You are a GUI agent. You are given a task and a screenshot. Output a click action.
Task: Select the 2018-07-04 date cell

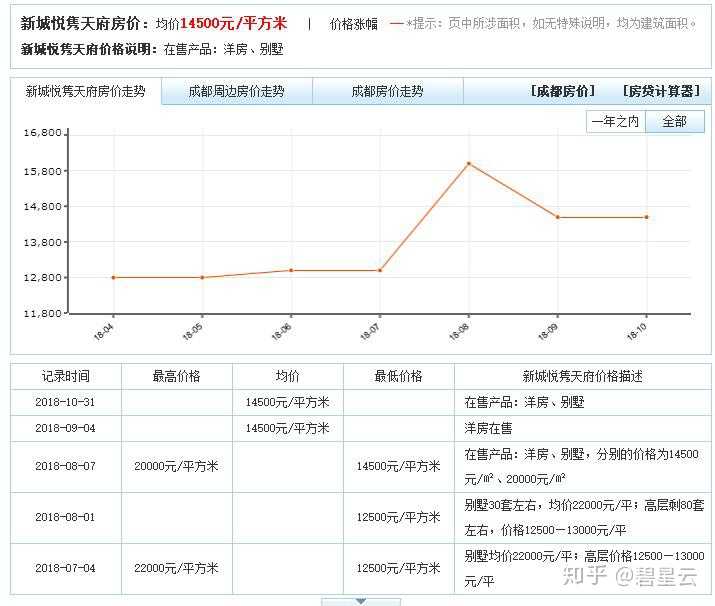(65, 569)
